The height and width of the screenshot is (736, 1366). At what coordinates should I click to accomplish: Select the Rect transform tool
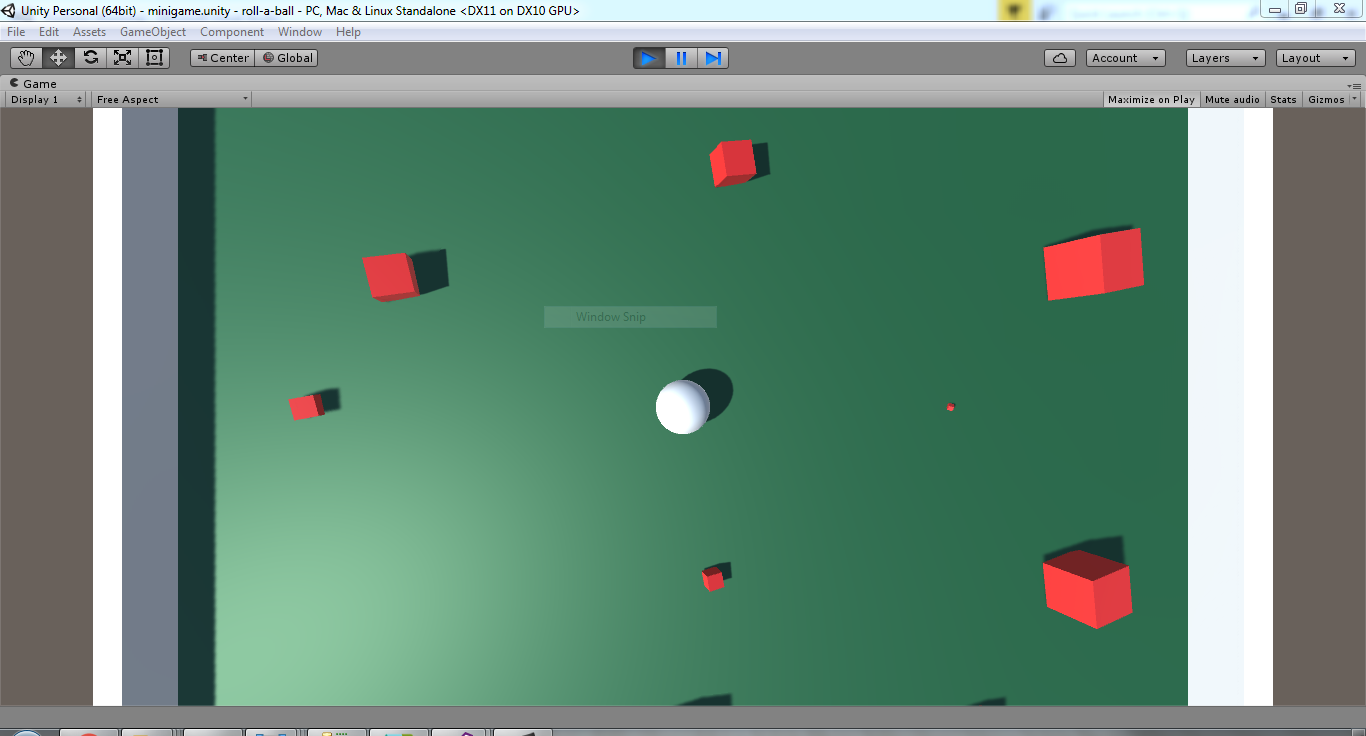[154, 58]
